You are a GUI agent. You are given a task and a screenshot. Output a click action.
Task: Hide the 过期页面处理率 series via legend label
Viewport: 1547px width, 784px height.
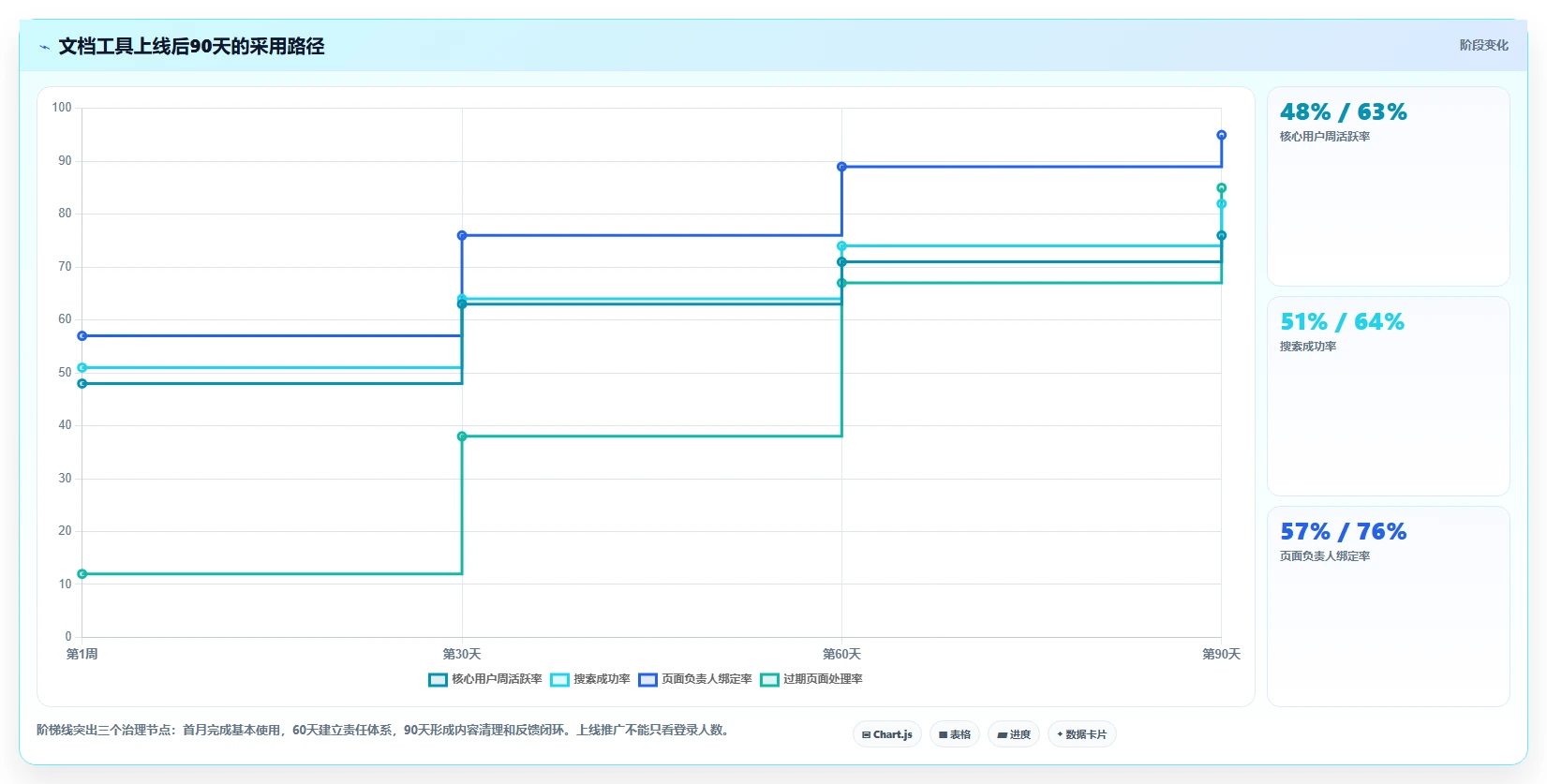[823, 679]
